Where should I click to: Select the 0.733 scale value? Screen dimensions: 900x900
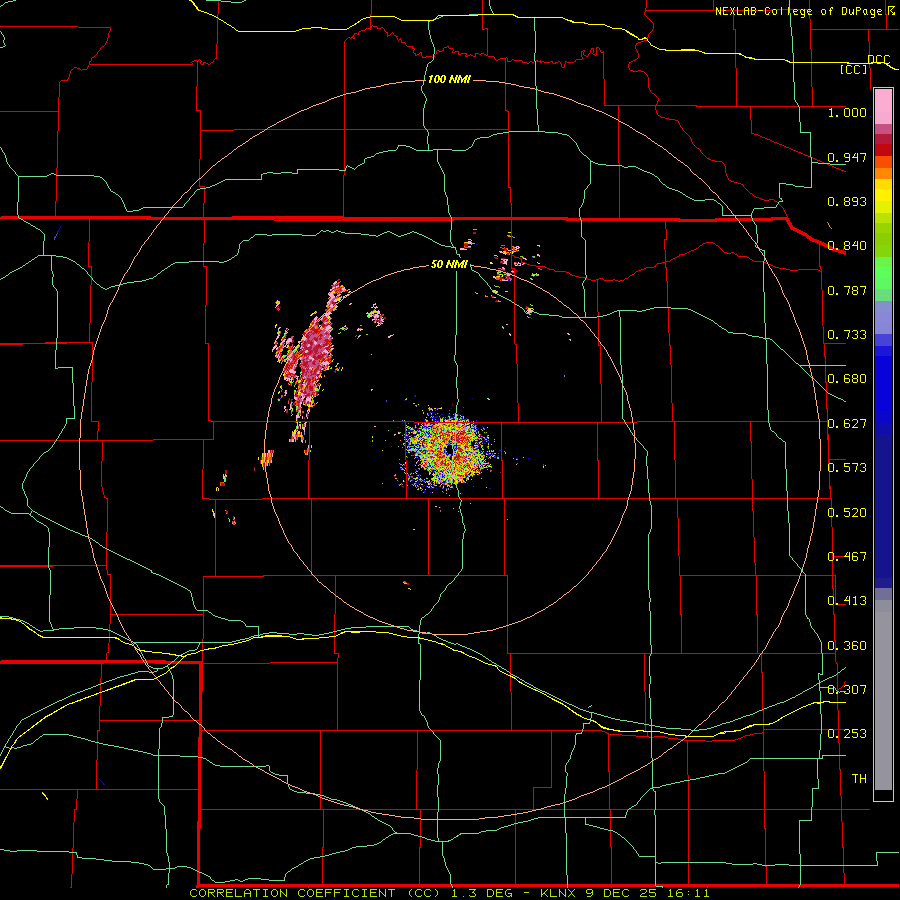(x=847, y=335)
